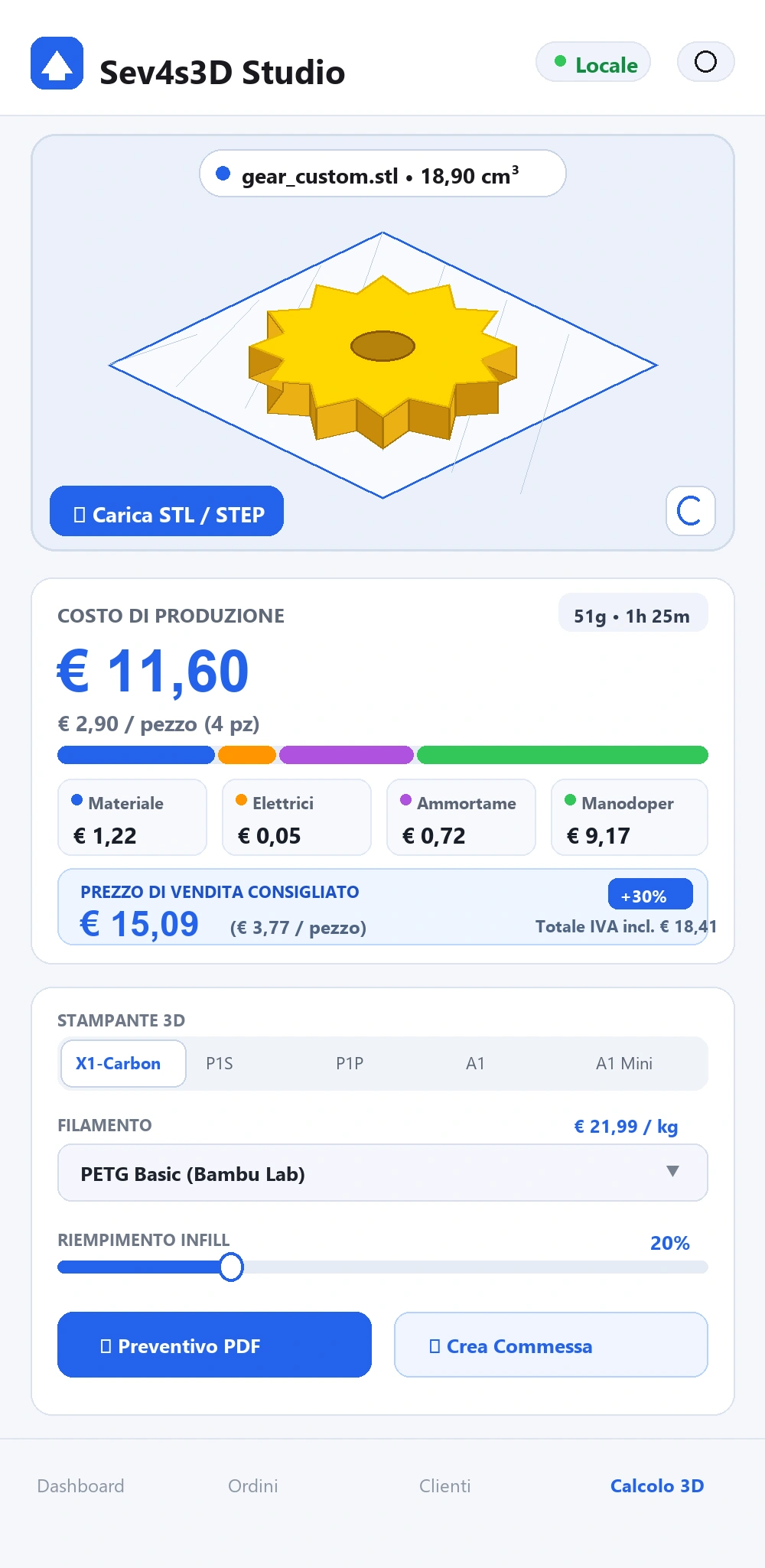Generate the Preventivo PDF
This screenshot has width=765, height=1568.
[x=214, y=1345]
